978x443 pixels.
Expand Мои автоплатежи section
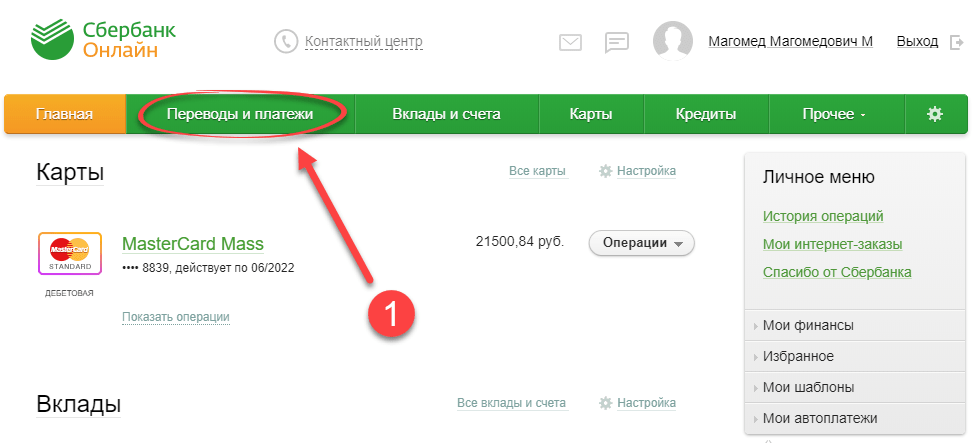tap(855, 419)
